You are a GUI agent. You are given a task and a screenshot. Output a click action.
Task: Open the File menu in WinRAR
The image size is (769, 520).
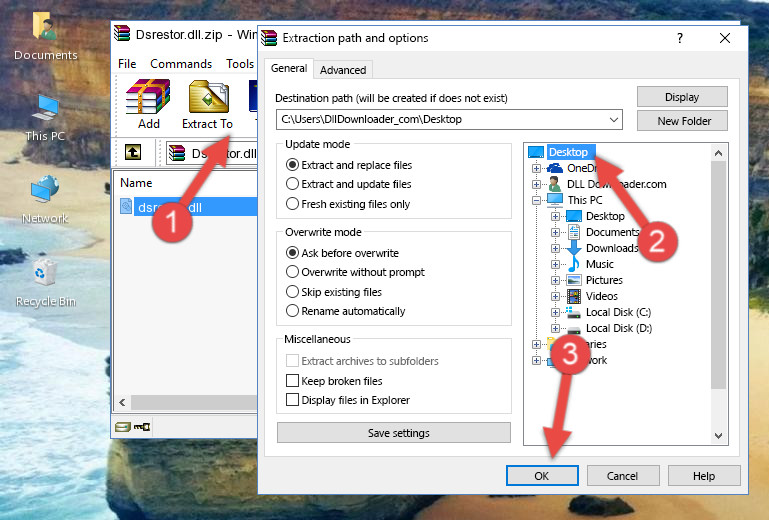coord(127,64)
